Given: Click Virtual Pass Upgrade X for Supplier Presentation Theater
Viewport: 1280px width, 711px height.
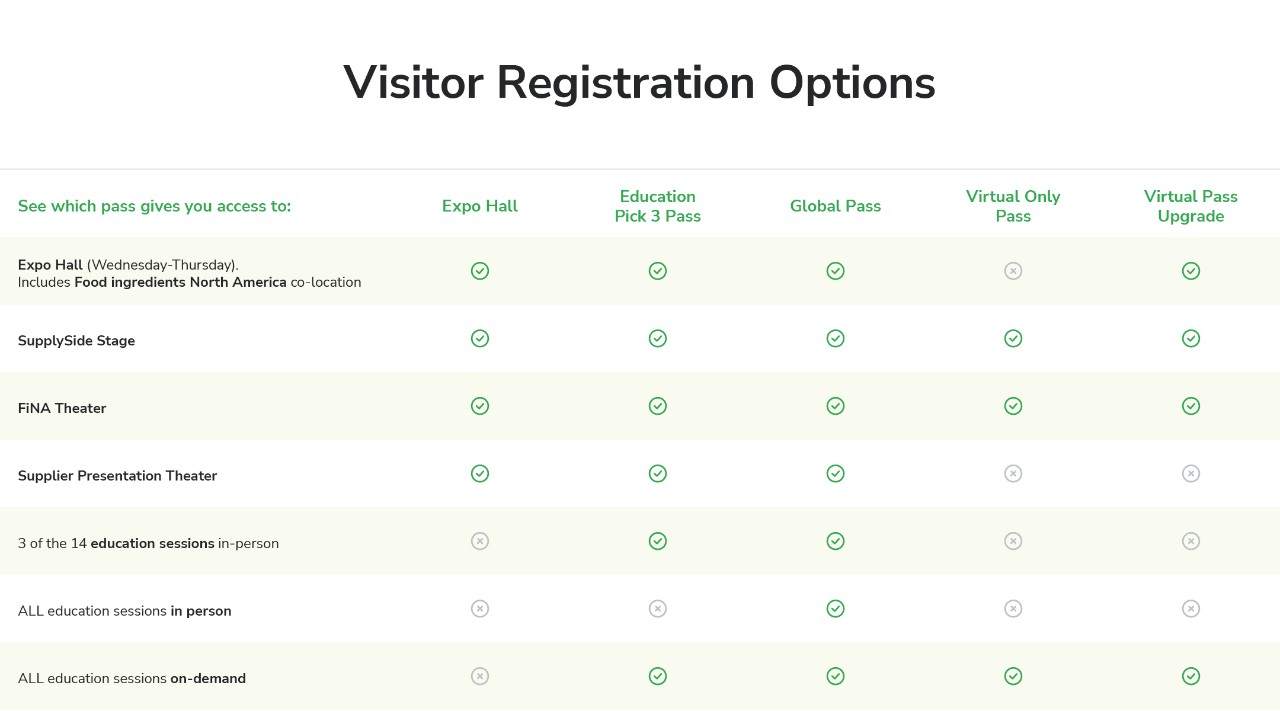Looking at the screenshot, I should [x=1191, y=474].
